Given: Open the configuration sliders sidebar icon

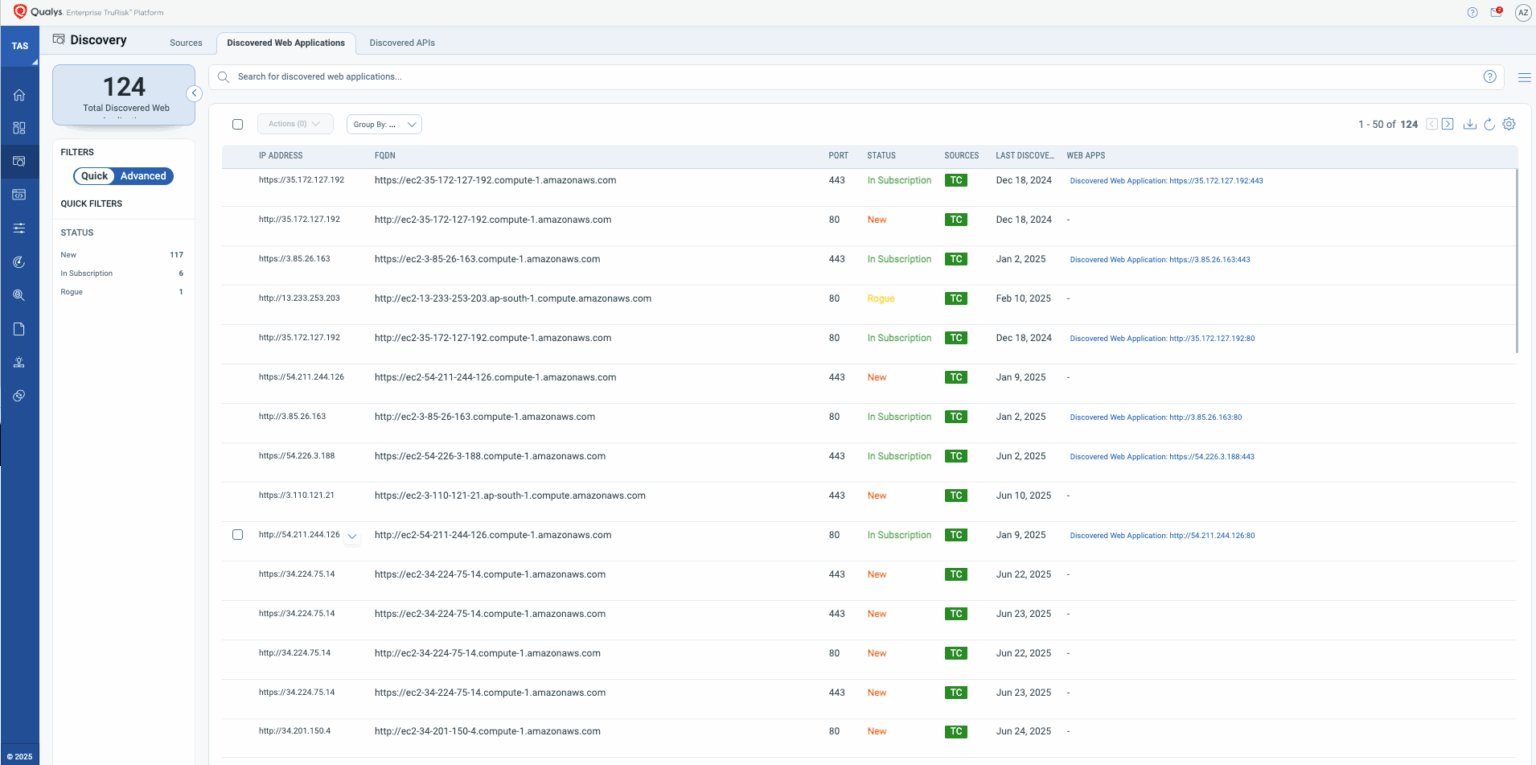Looking at the screenshot, I should [x=19, y=228].
